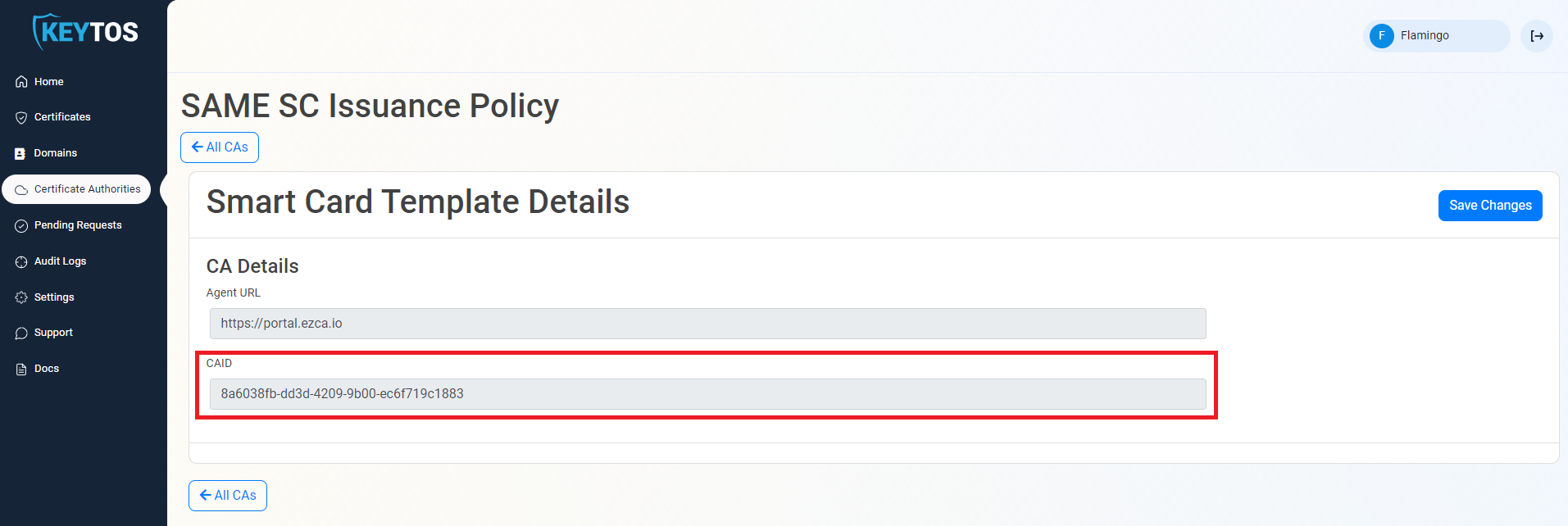The image size is (1568, 526).
Task: Click the top All CAs back button
Action: (220, 147)
